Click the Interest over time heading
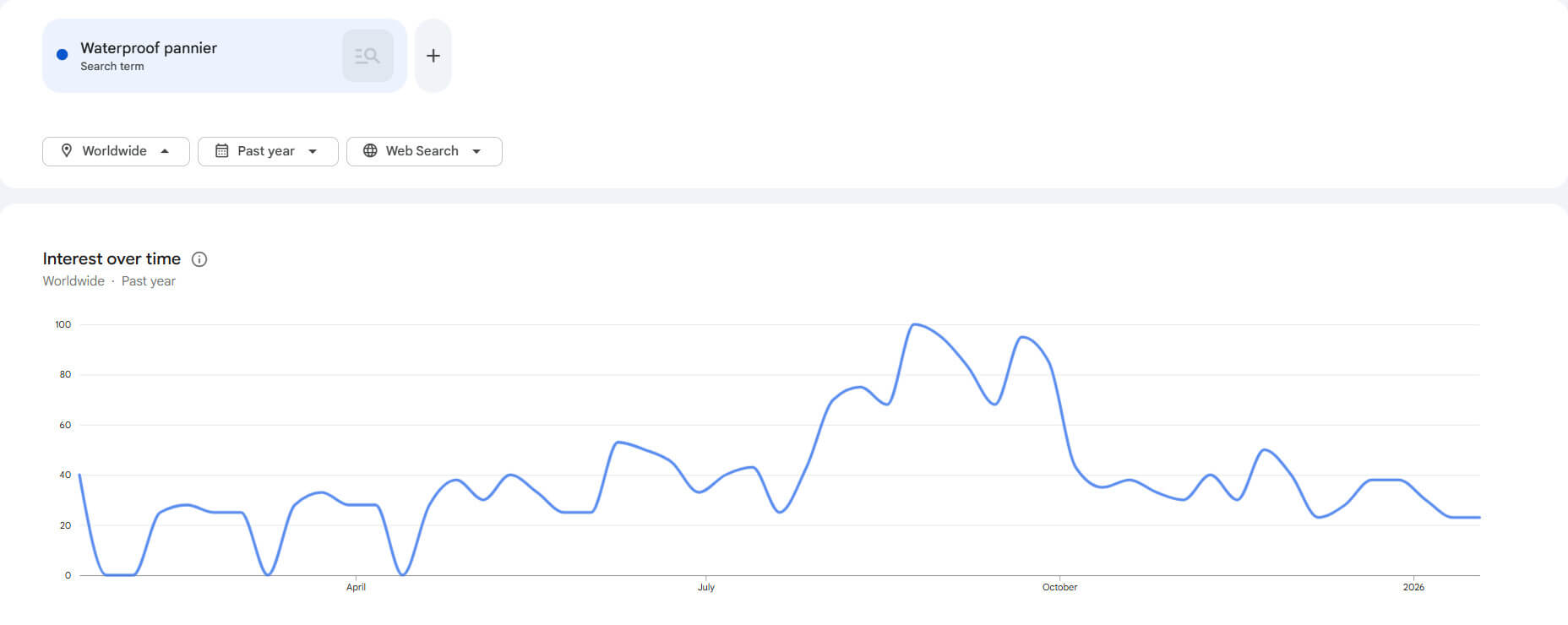Image resolution: width=1568 pixels, height=625 pixels. (x=112, y=258)
